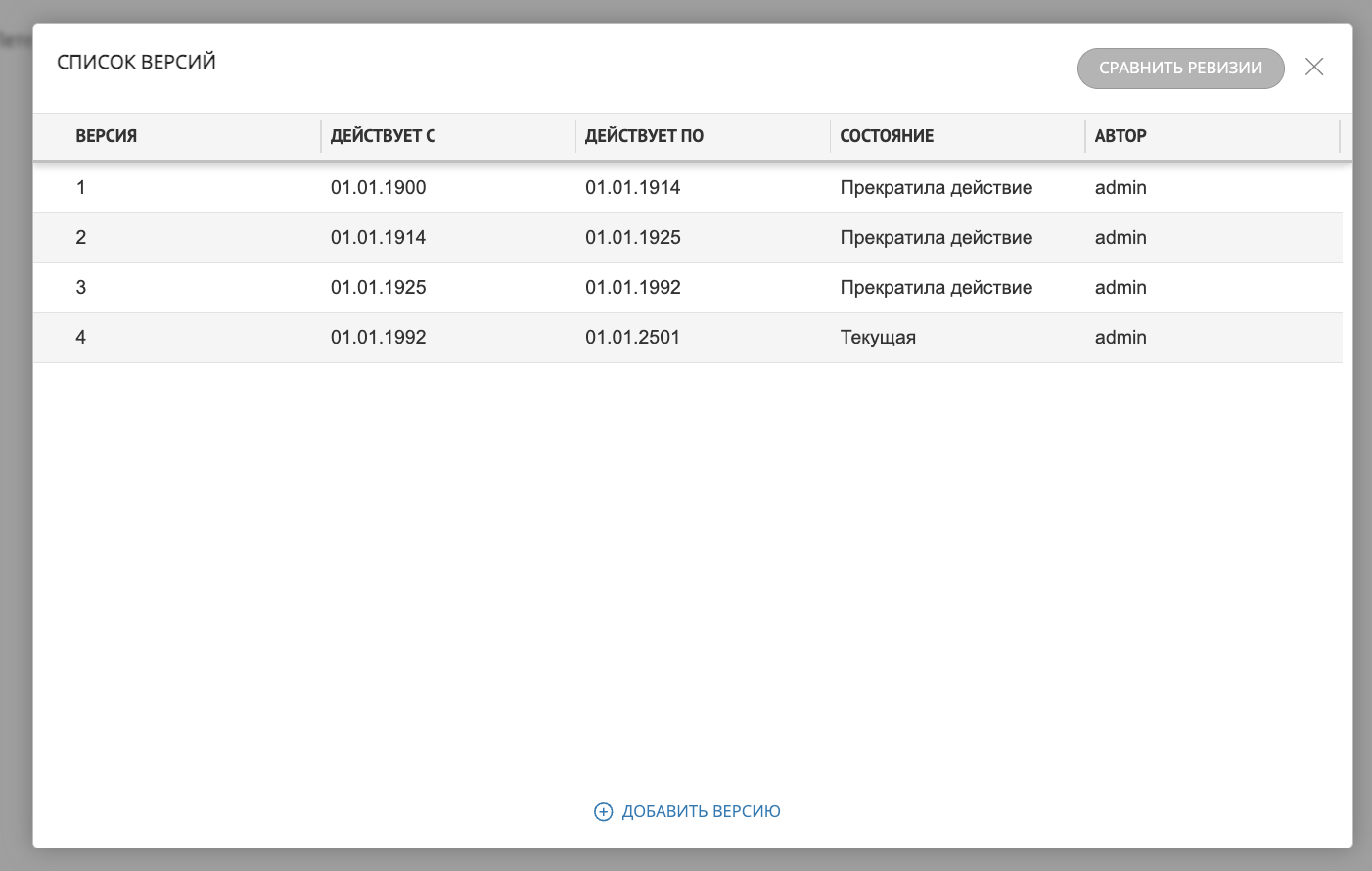Click the Сравнить ревизии button
The image size is (1372, 871).
pos(1180,69)
